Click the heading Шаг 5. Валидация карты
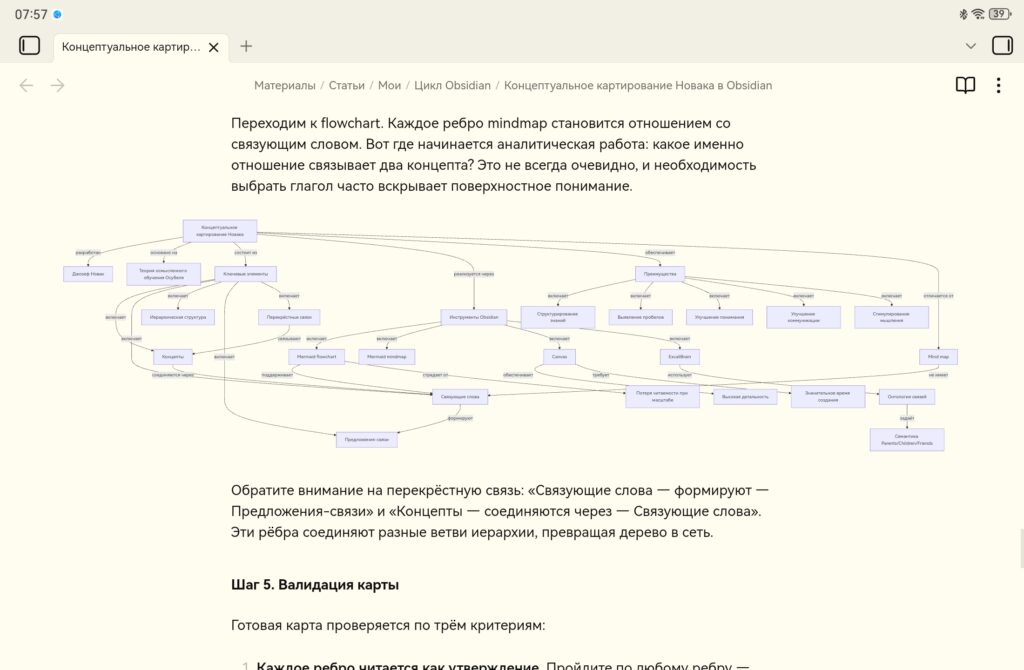The height and width of the screenshot is (670, 1024). [315, 584]
